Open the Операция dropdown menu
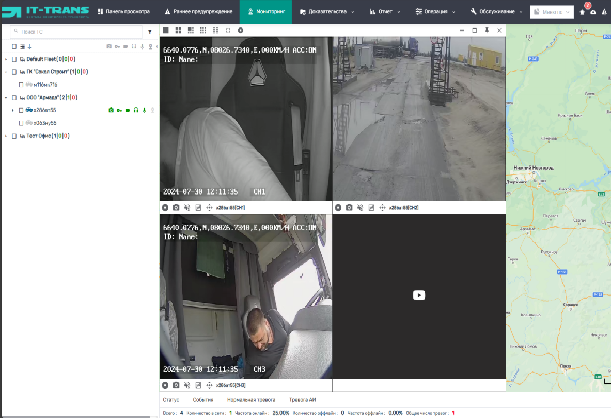The width and height of the screenshot is (612, 419). pyautogui.click(x=435, y=12)
